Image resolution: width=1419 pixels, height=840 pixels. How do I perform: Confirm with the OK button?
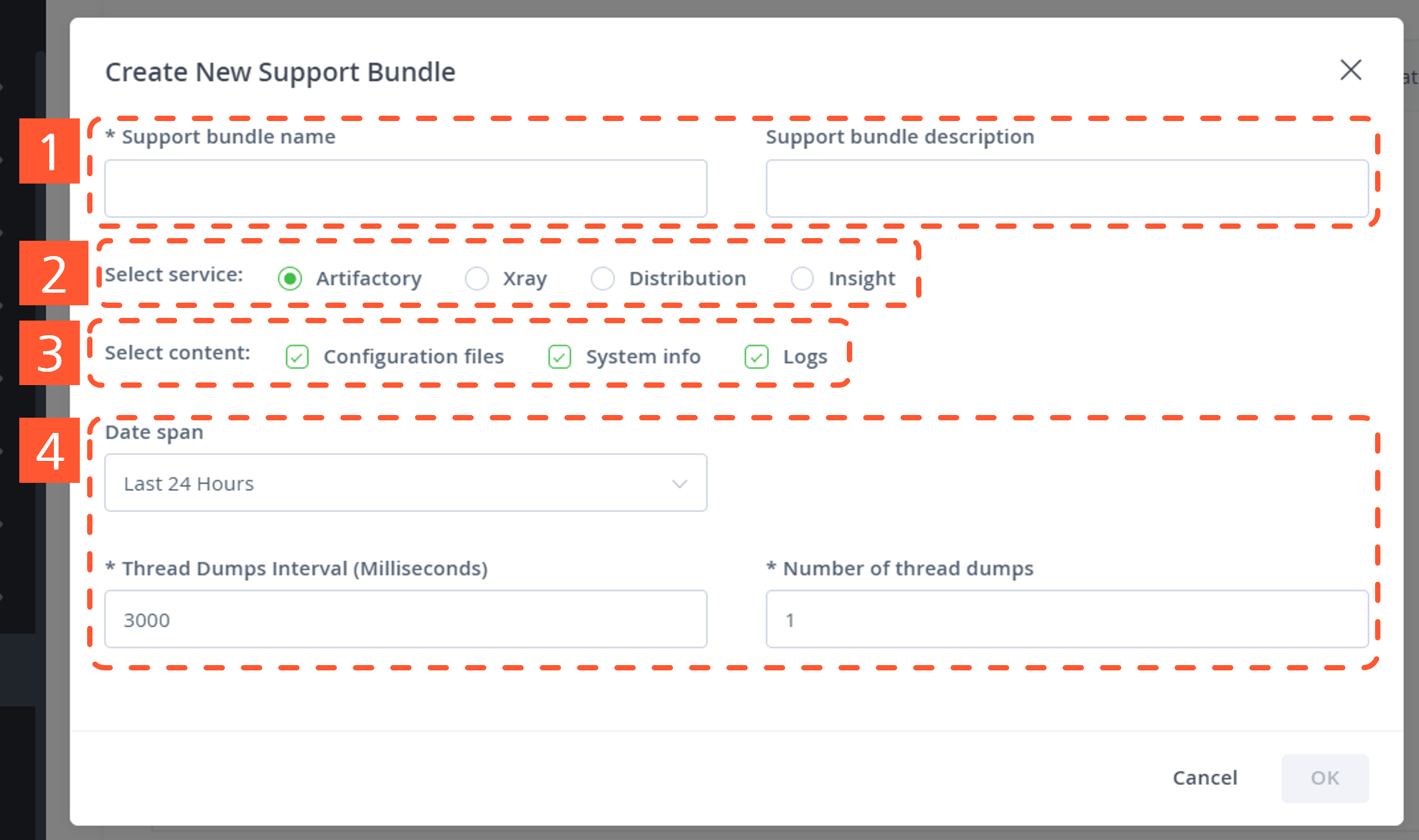(x=1325, y=777)
